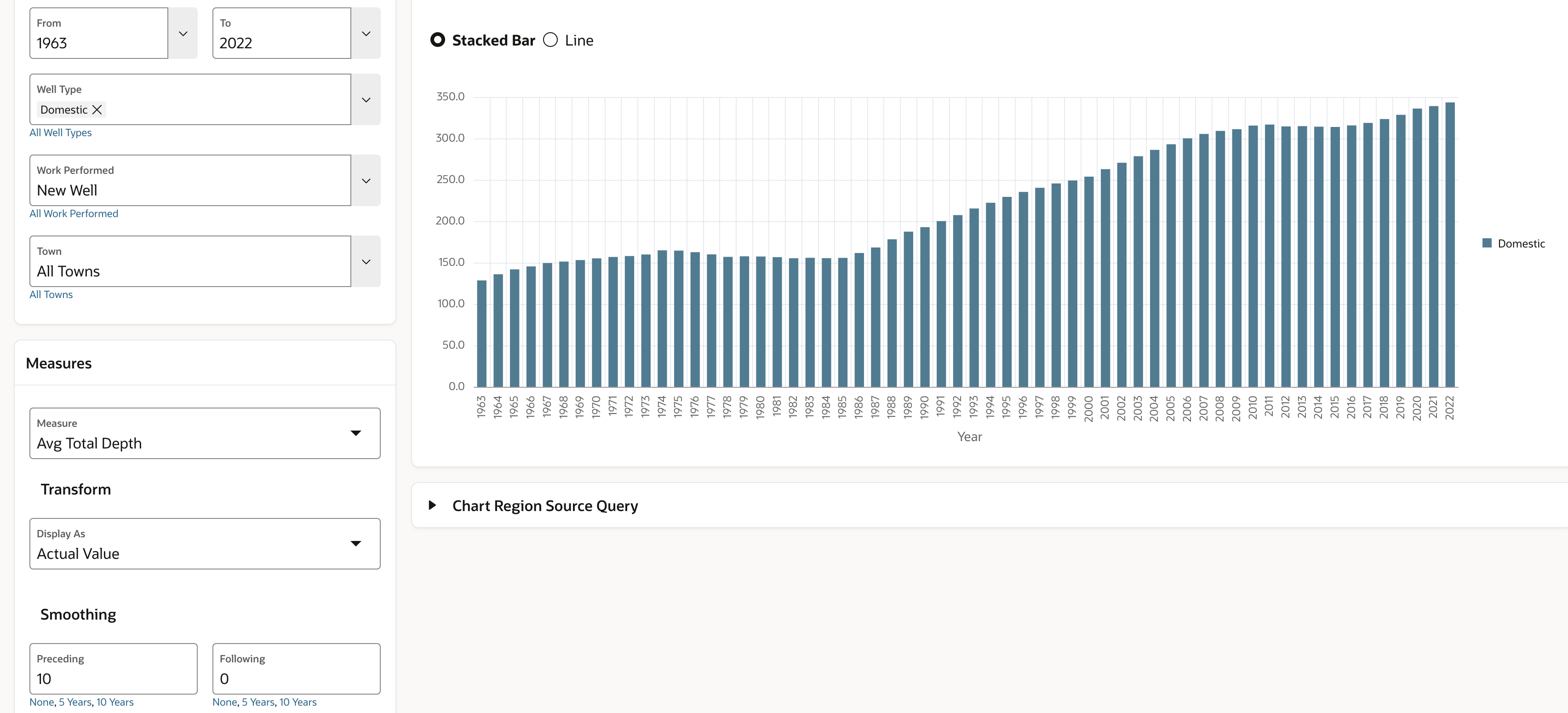Remove the Domestic well type filter chip
The width and height of the screenshot is (1568, 713).
pos(97,109)
